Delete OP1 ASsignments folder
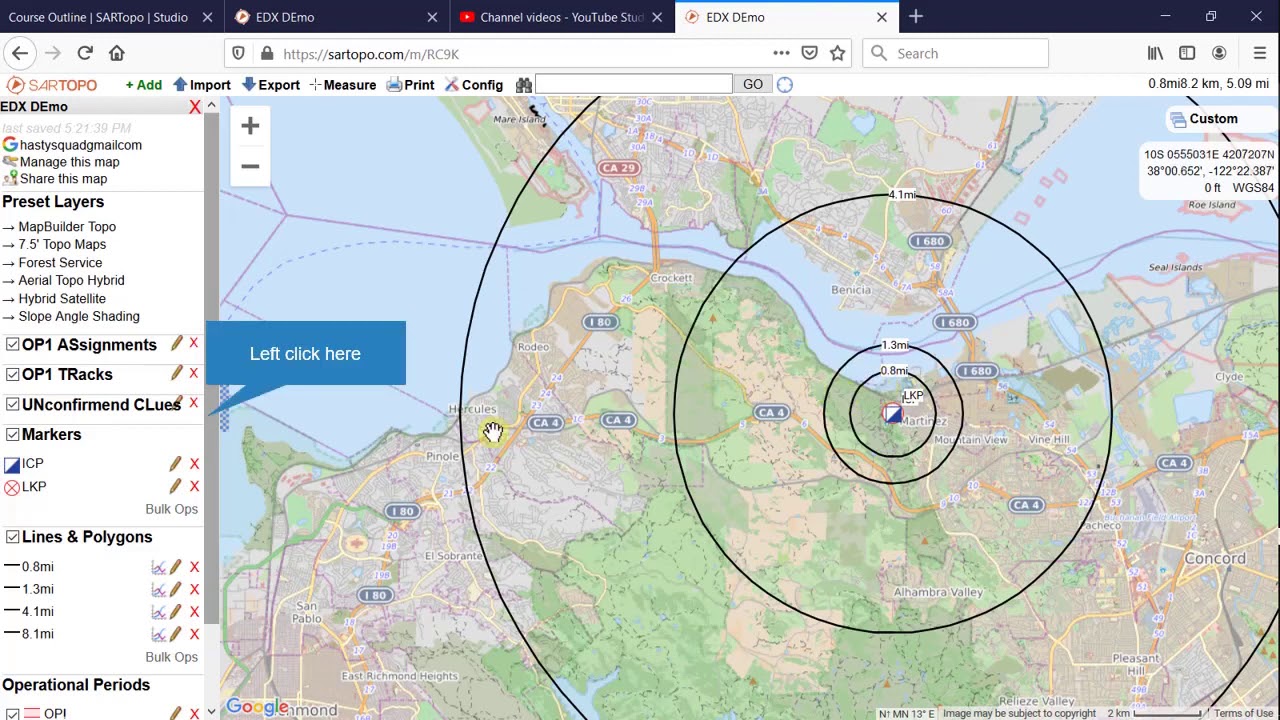 194,343
